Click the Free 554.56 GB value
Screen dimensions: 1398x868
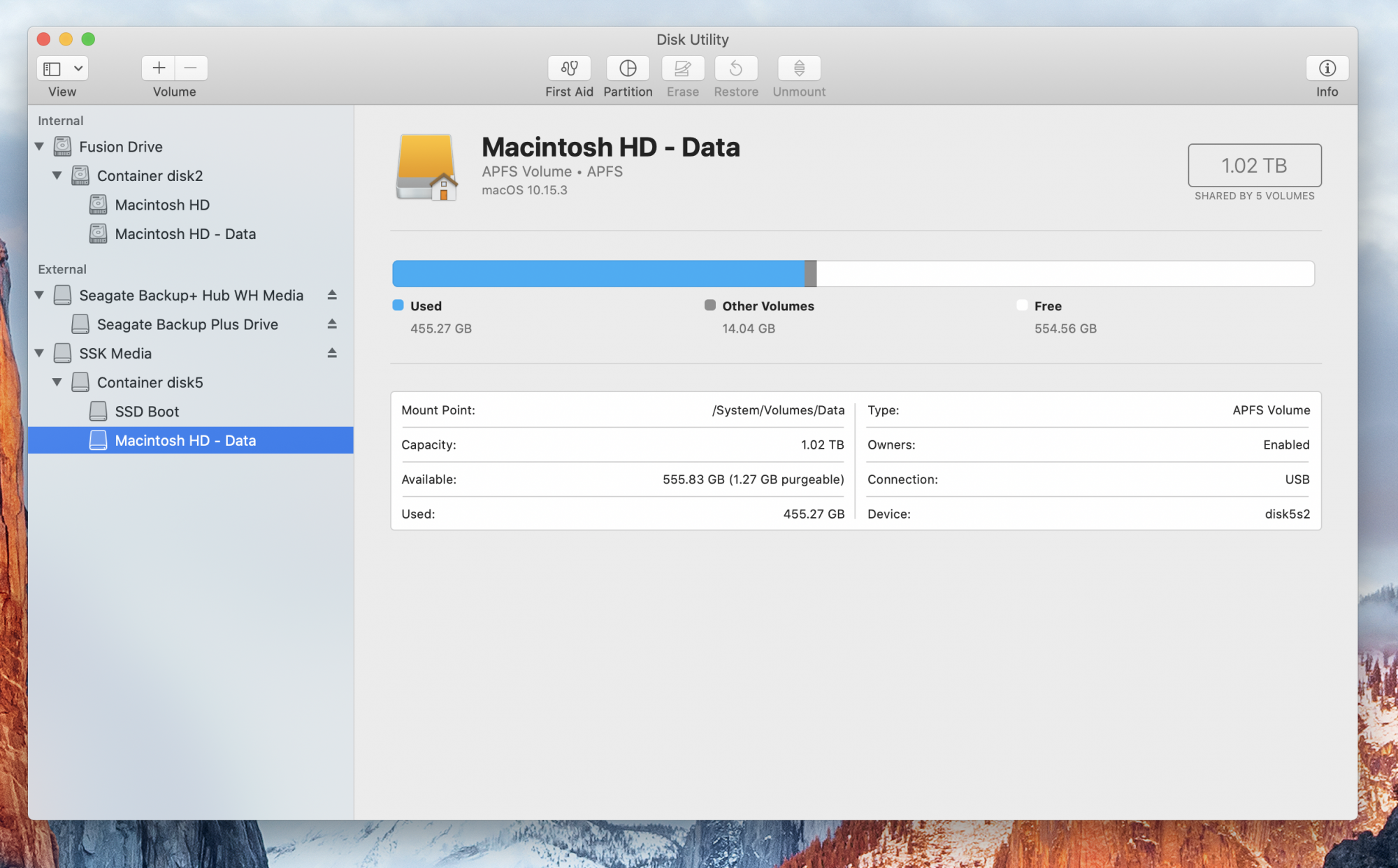coord(1065,328)
